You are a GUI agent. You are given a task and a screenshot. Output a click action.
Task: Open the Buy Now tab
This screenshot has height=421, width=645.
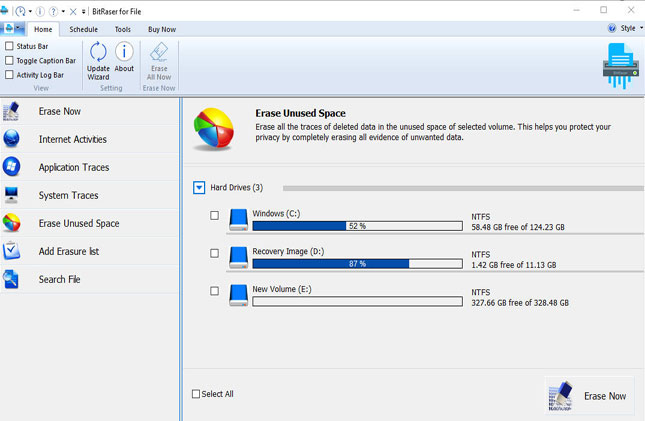(162, 29)
